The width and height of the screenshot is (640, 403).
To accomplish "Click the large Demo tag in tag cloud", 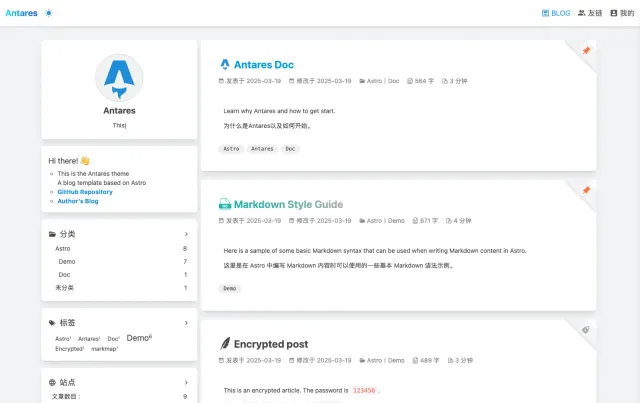I will pyautogui.click(x=139, y=338).
